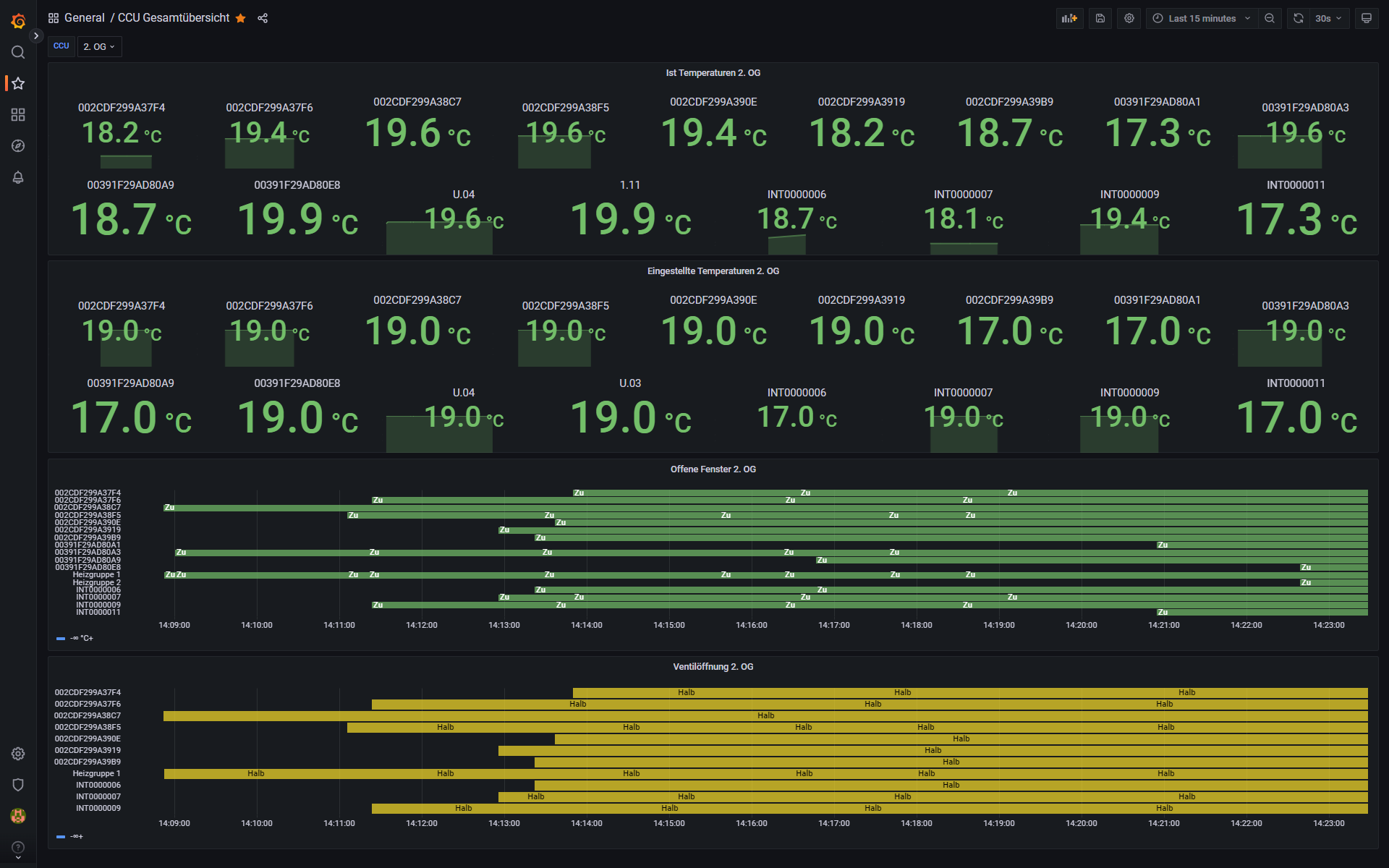
Task: Save dashboard using the disk icon
Action: pos(1100,18)
